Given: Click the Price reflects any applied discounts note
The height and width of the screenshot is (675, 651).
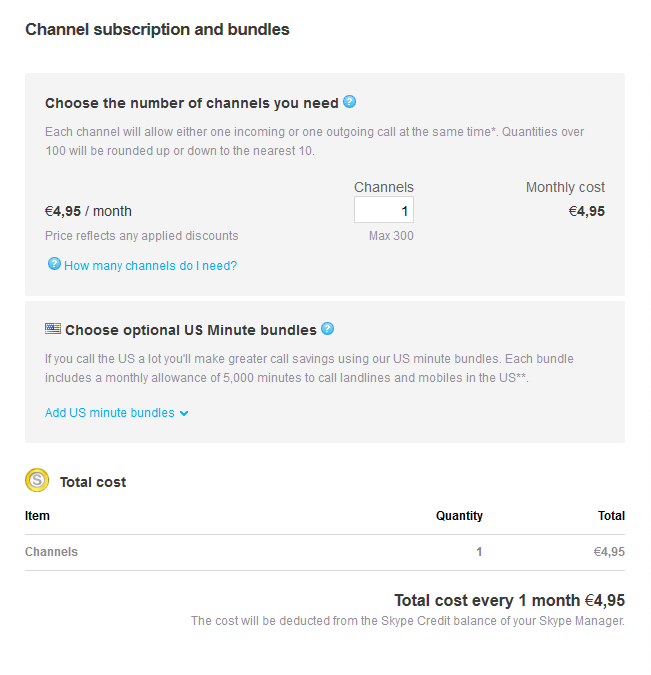Looking at the screenshot, I should point(142,236).
